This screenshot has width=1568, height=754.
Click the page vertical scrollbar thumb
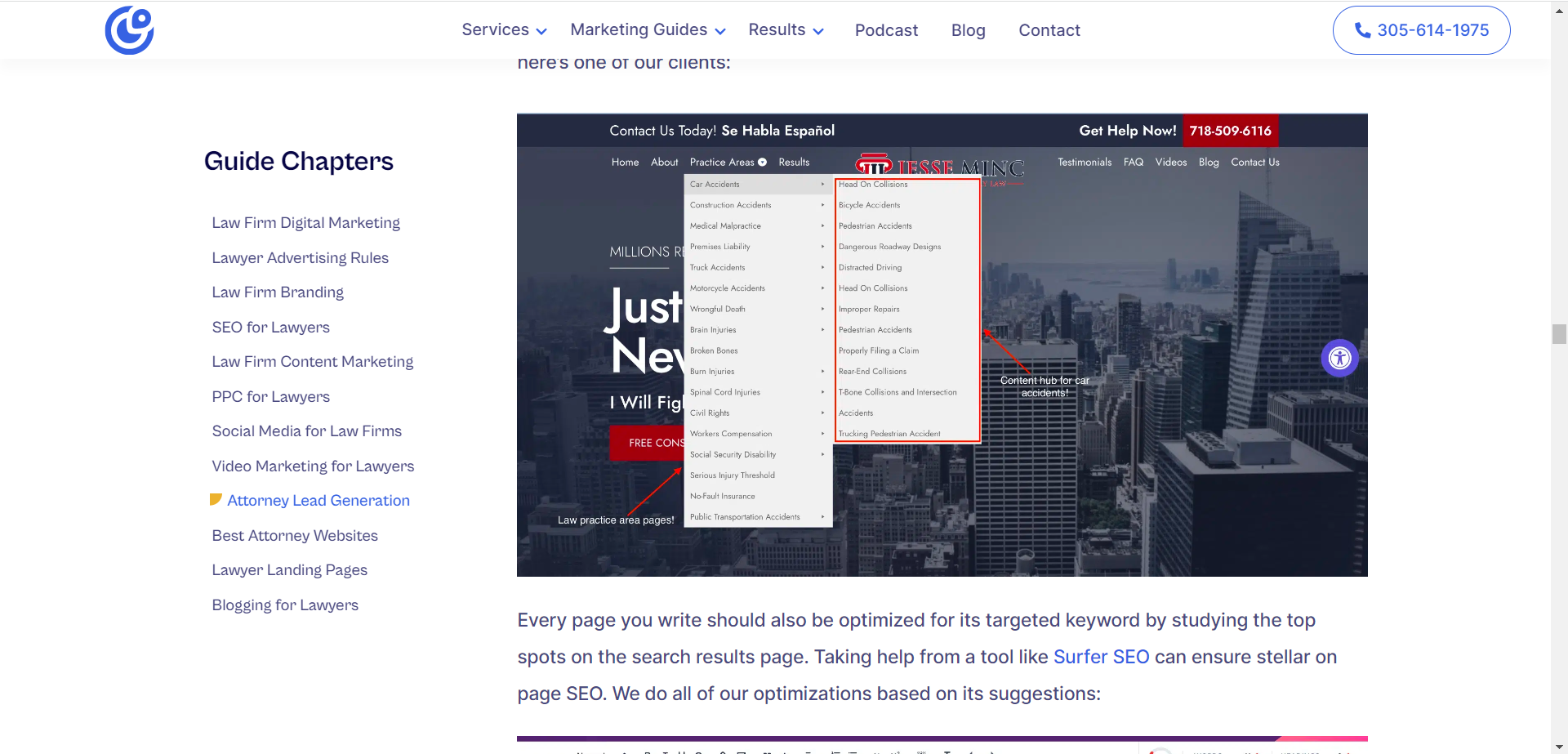[x=1559, y=334]
